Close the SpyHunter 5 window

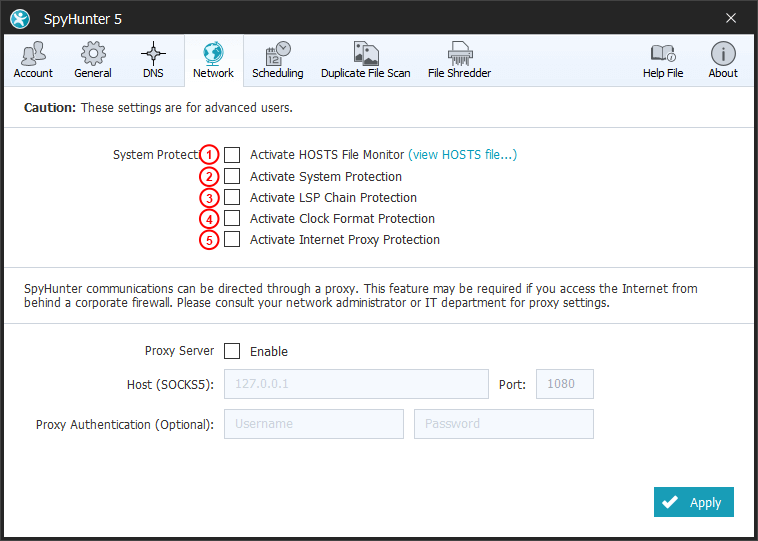(x=731, y=19)
